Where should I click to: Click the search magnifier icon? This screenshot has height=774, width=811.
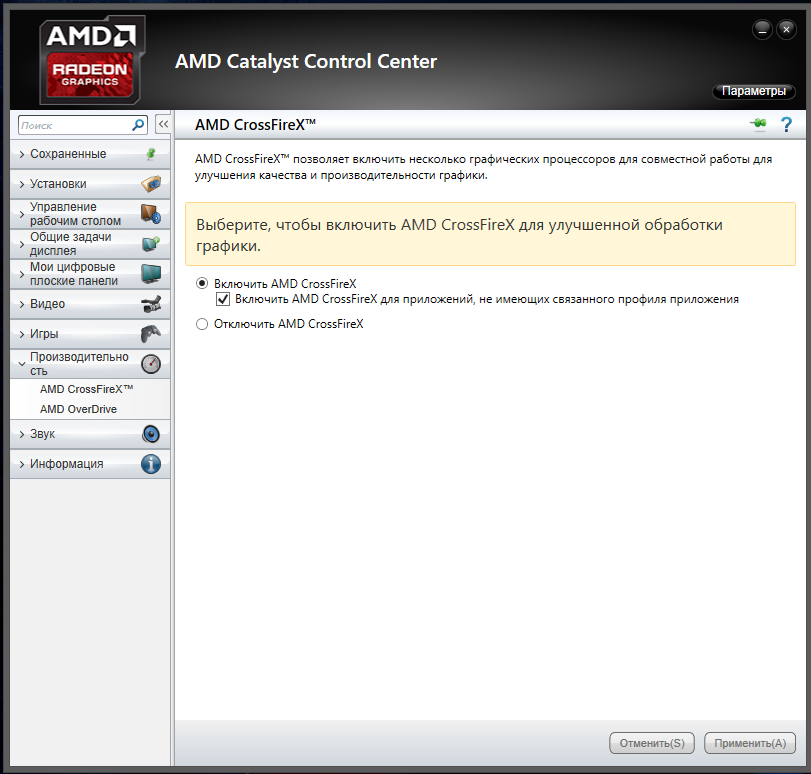click(138, 125)
